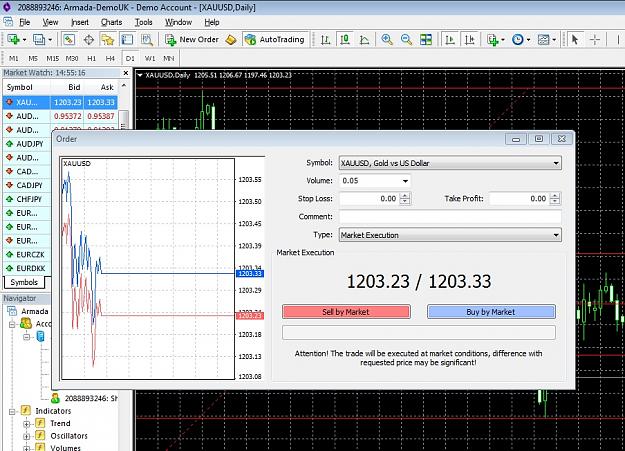Select the D1 timeframe

[130, 58]
